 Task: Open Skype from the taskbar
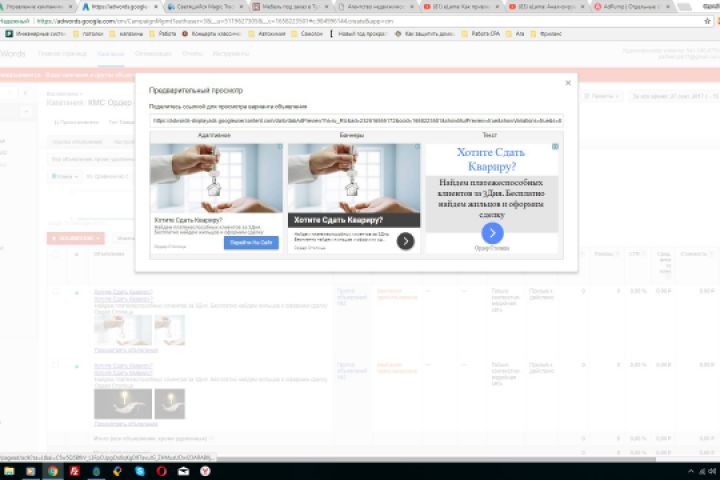click(x=140, y=471)
